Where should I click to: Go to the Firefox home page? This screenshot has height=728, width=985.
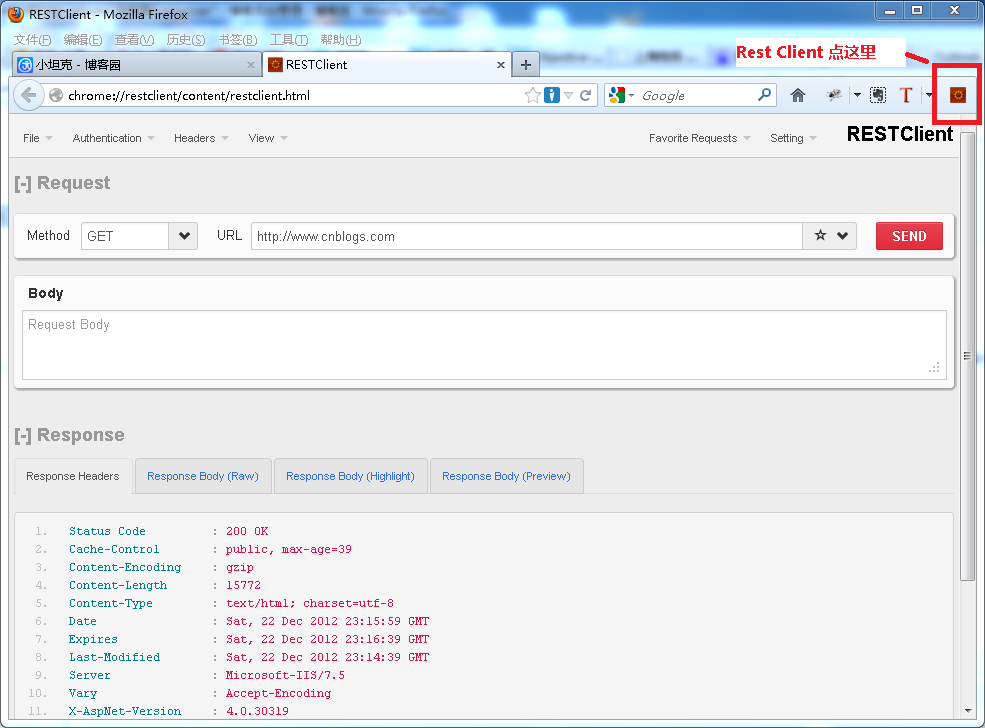pos(797,95)
